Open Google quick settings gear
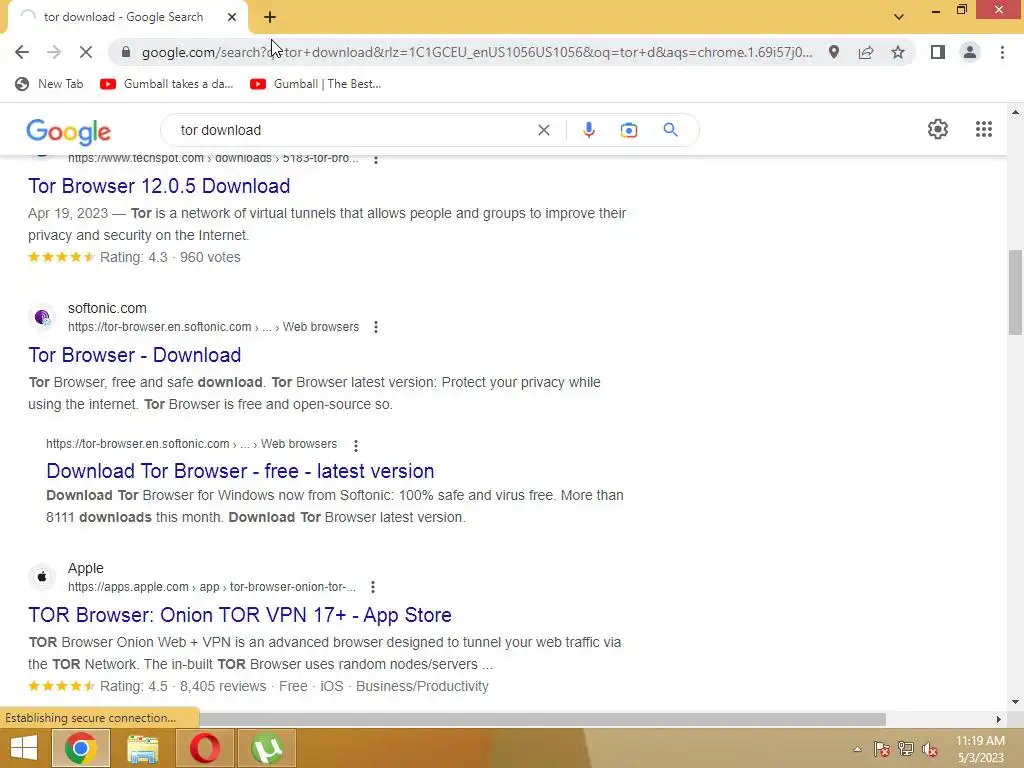 click(938, 129)
